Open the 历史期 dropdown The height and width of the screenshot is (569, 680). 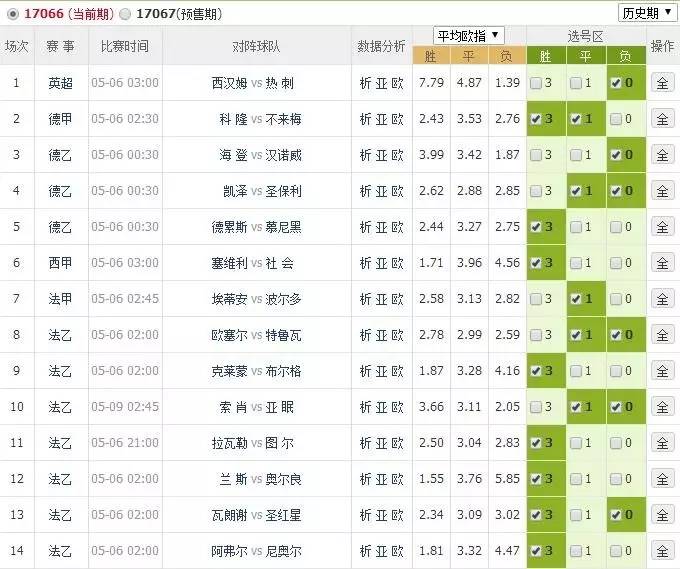[x=647, y=13]
